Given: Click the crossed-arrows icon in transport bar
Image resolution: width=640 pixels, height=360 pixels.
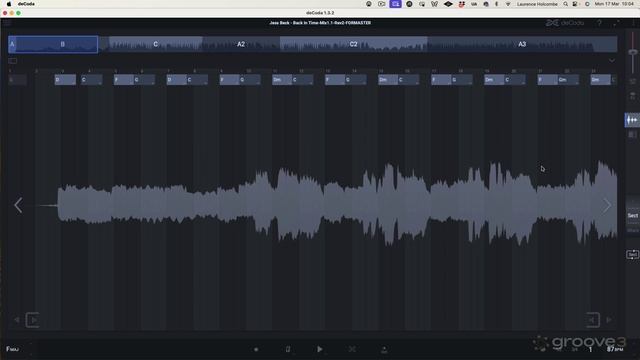Looking at the screenshot, I should click(352, 349).
